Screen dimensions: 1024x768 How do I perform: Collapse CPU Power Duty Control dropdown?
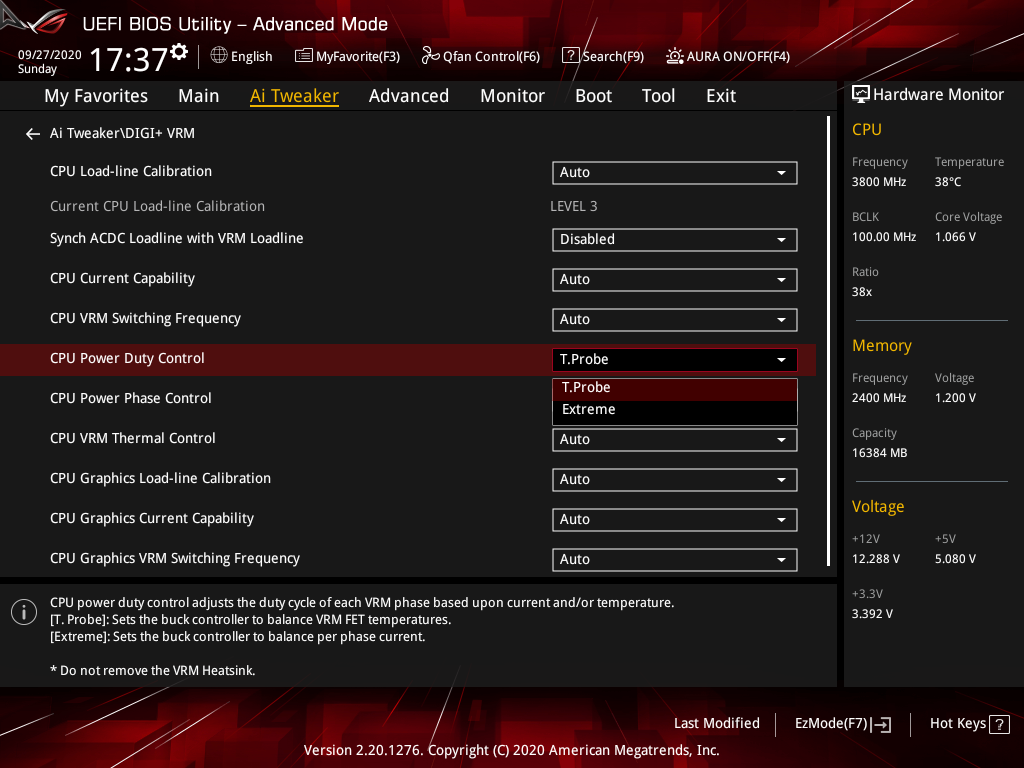coord(675,360)
